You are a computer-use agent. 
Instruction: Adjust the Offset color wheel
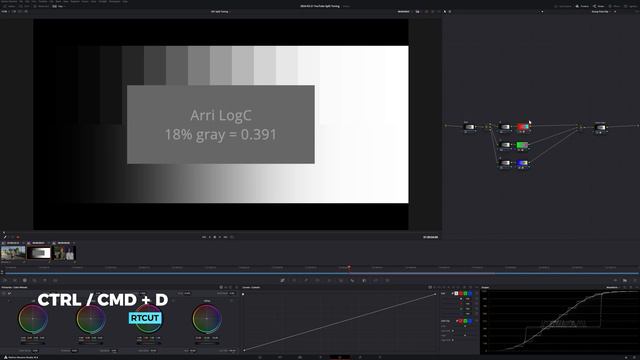click(x=207, y=318)
